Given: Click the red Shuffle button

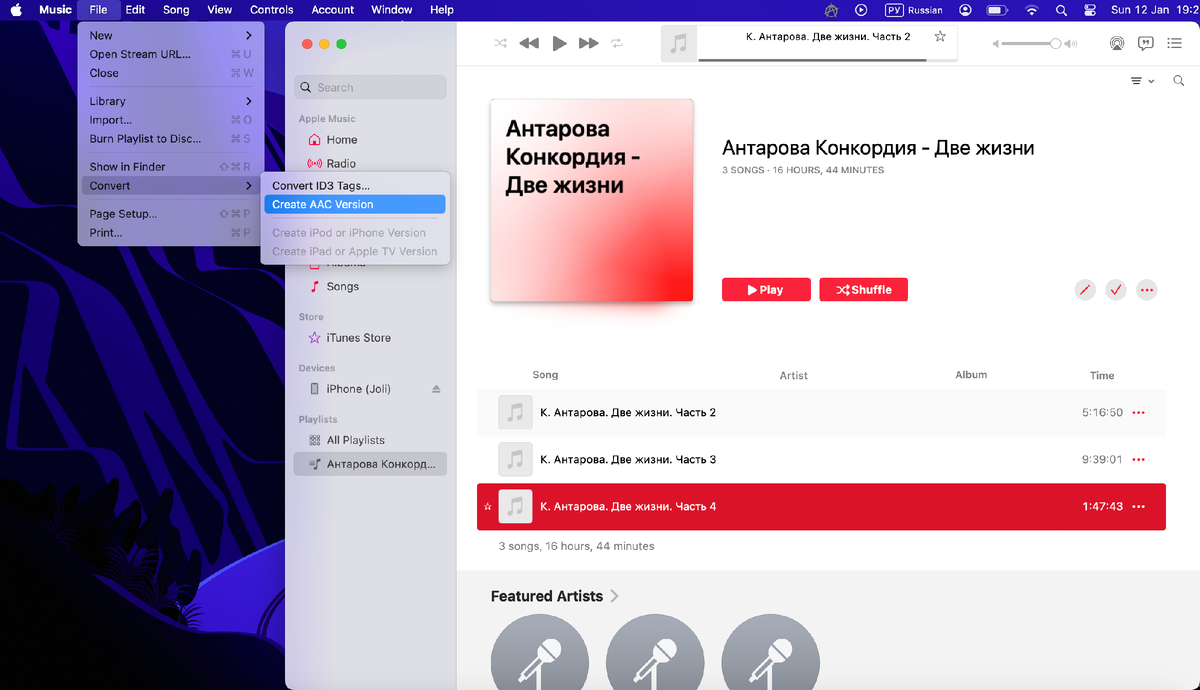Looking at the screenshot, I should coord(863,290).
